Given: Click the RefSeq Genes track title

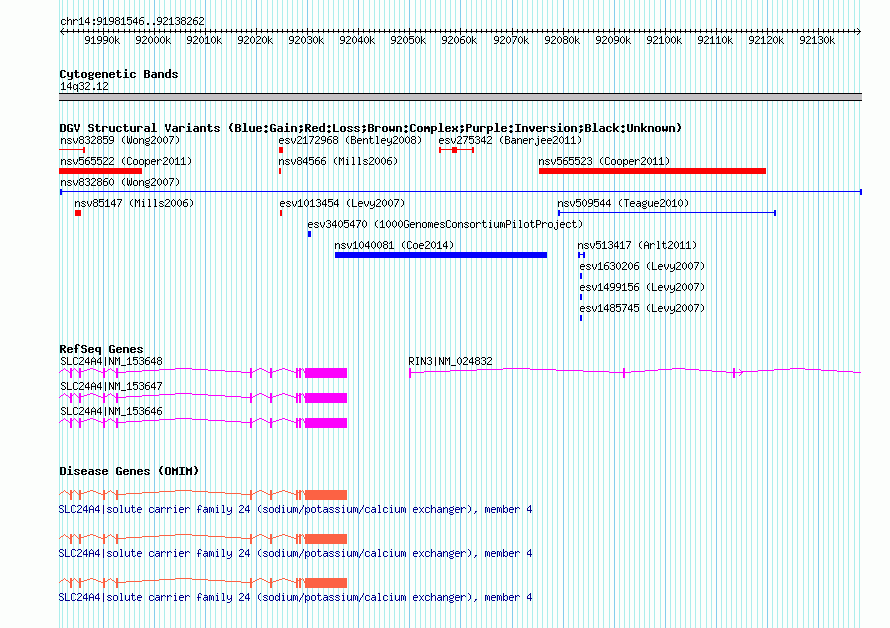Looking at the screenshot, I should point(101,349).
